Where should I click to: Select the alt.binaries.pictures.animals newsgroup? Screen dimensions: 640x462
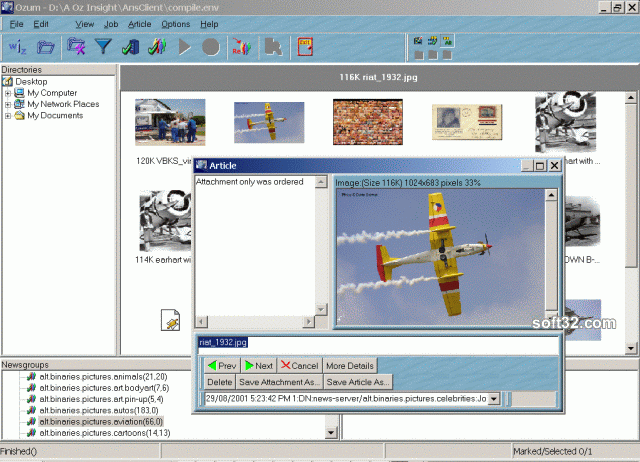tap(103, 377)
